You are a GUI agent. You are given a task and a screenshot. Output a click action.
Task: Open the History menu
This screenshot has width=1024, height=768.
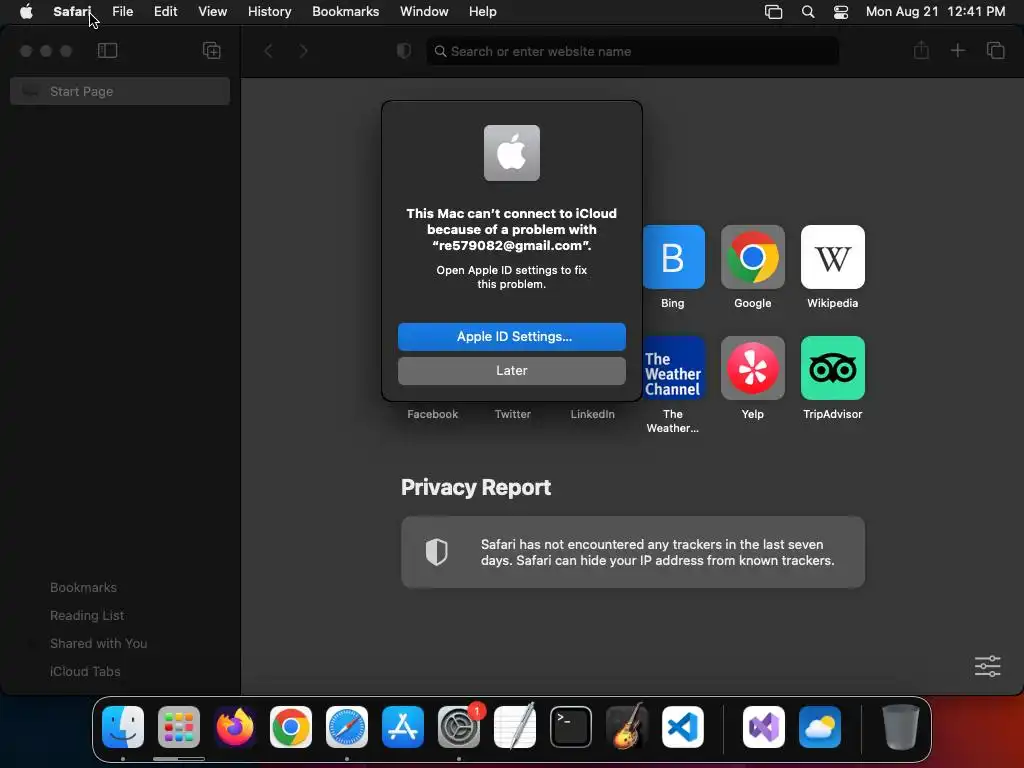point(270,12)
